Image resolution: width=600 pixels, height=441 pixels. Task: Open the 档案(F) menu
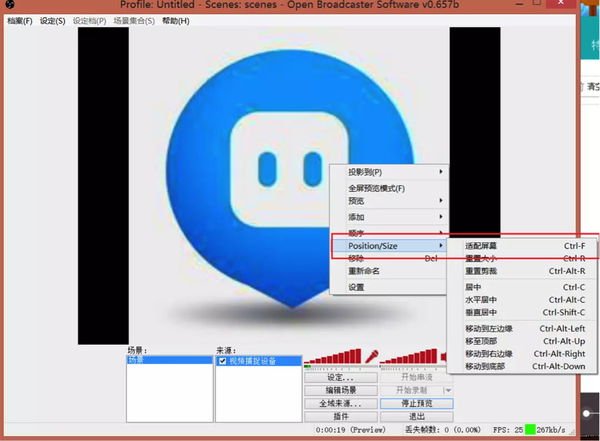point(20,21)
